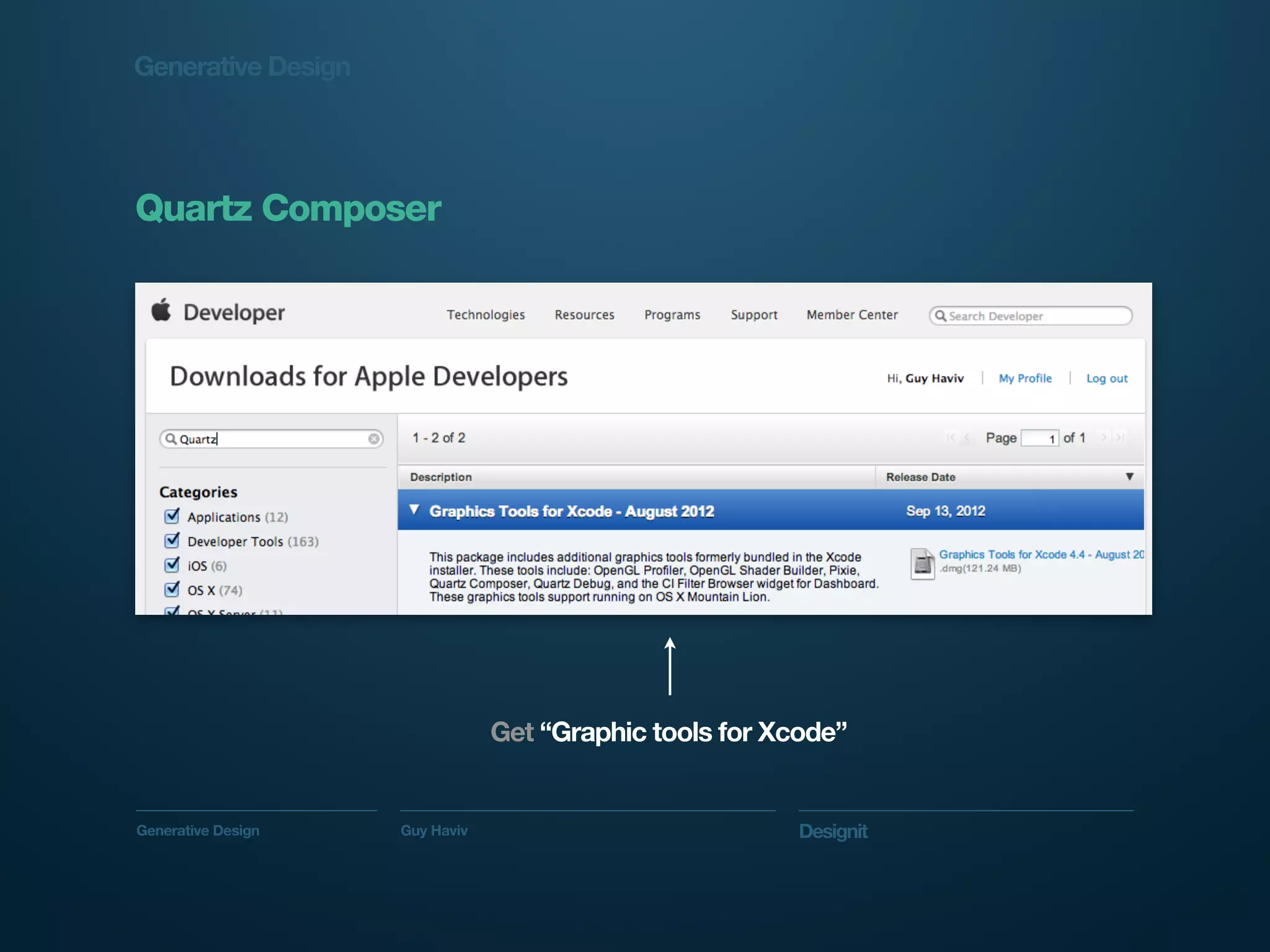Go to the next page arrow
Image resolution: width=1270 pixels, height=952 pixels.
(1103, 438)
